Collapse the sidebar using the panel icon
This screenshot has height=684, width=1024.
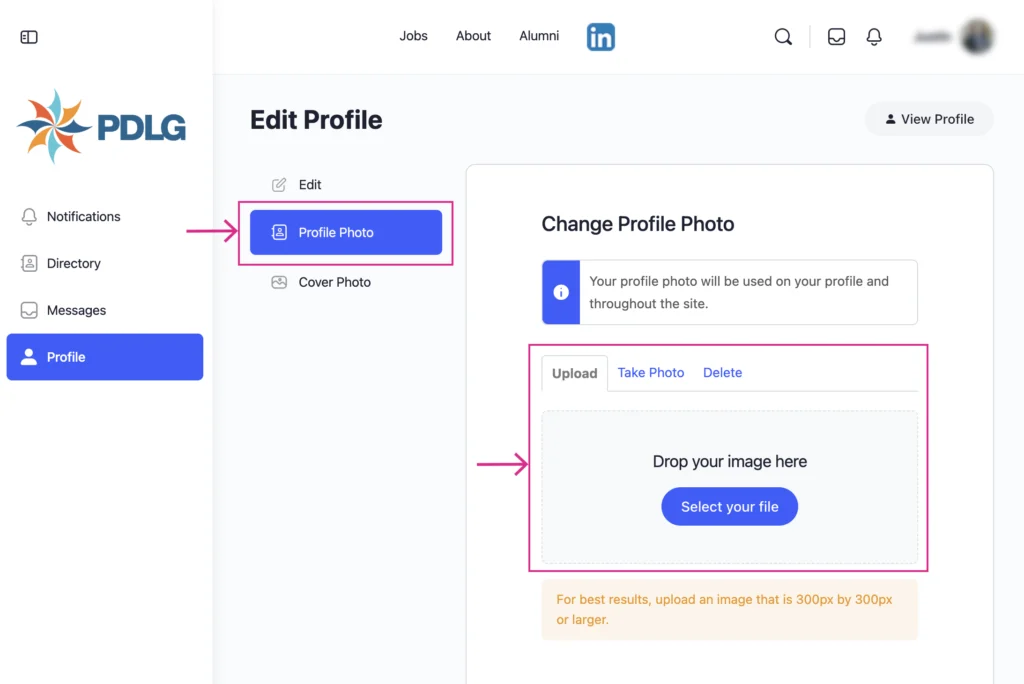point(28,36)
